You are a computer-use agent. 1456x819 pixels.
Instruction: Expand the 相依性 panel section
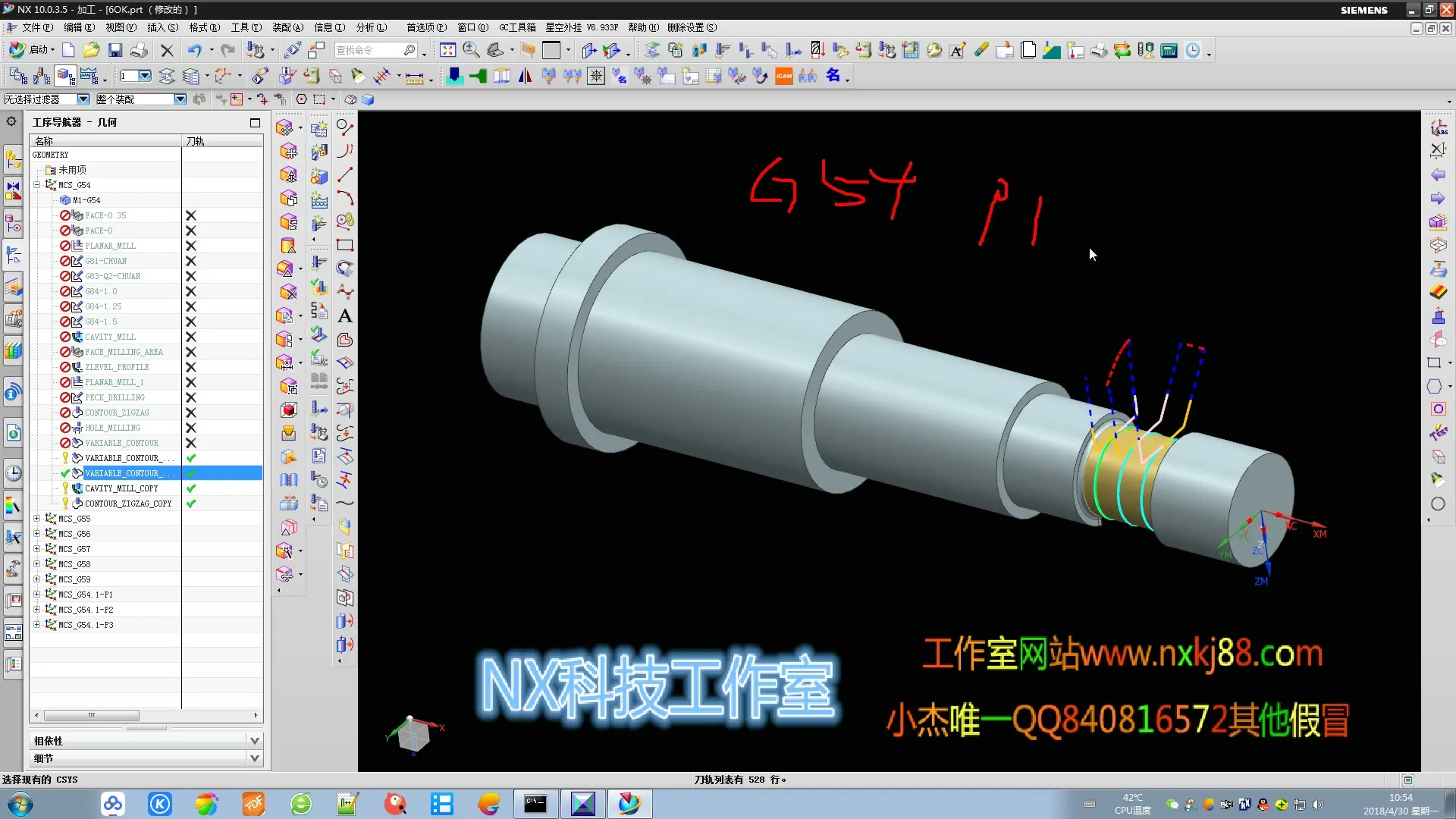[254, 741]
